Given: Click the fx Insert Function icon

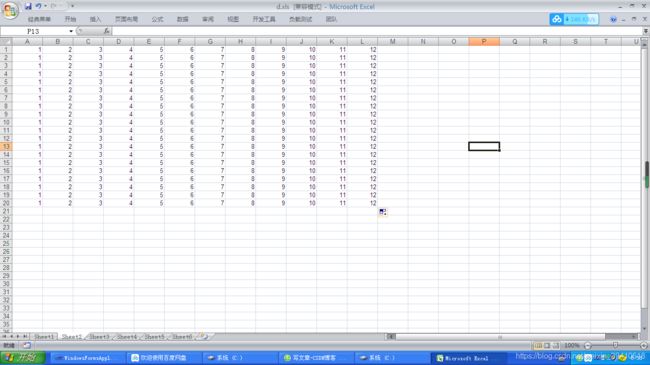Looking at the screenshot, I should [x=107, y=31].
